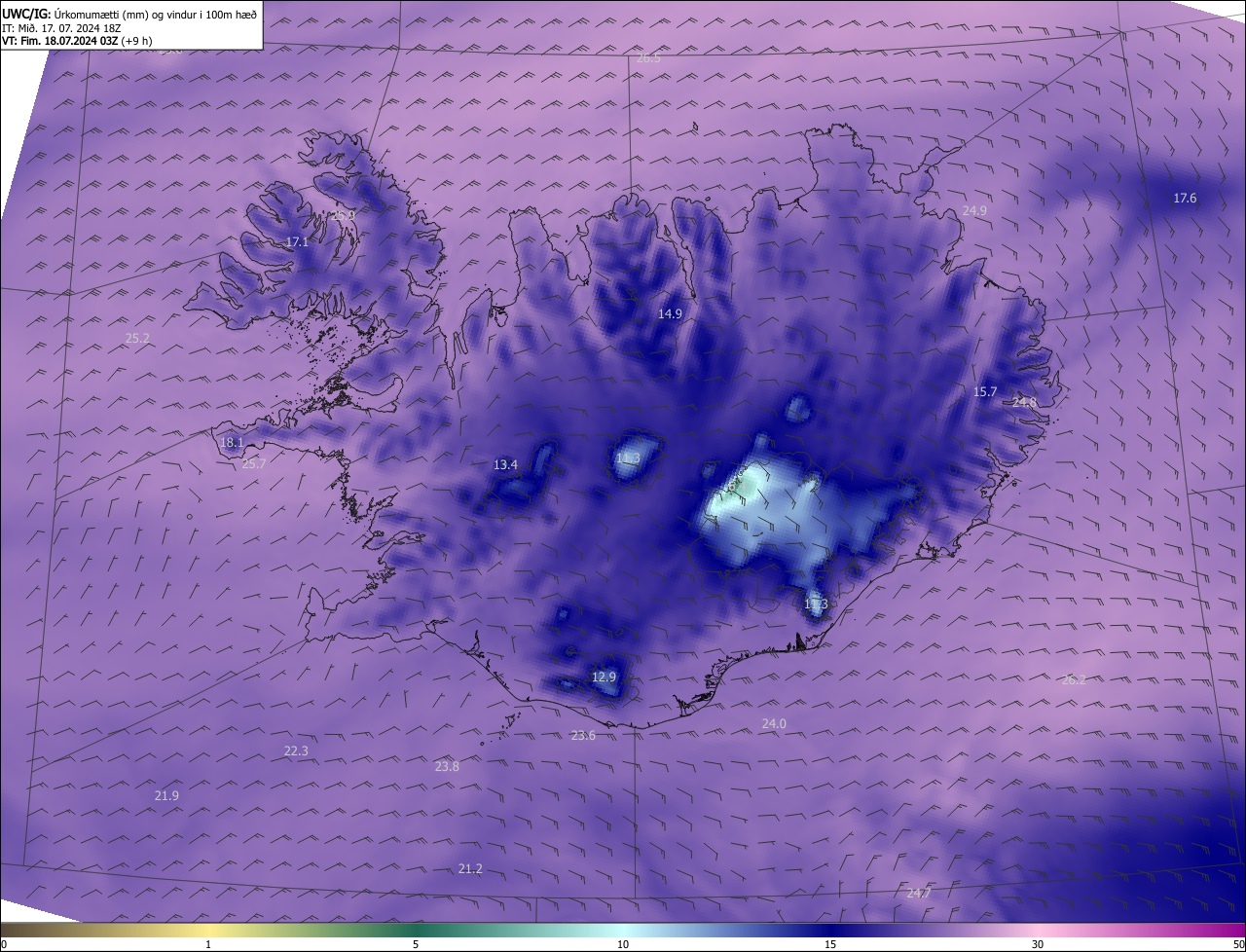Click the 21.9 value label
This screenshot has width=1246, height=952.
(166, 795)
